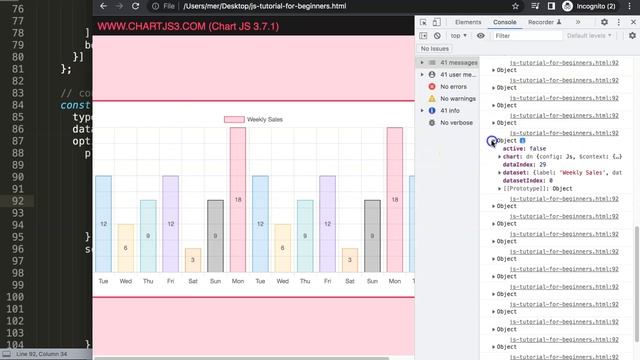
Task: Click the DevTools console vertical scrollbar
Action: [x=636, y=284]
